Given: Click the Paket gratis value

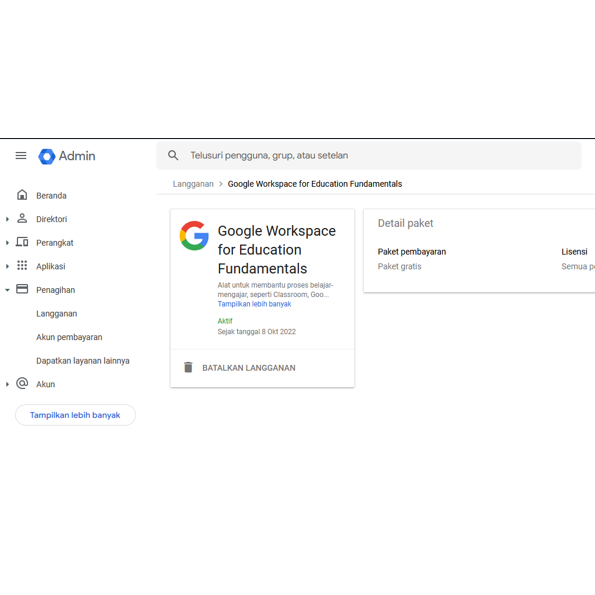Looking at the screenshot, I should (x=399, y=266).
